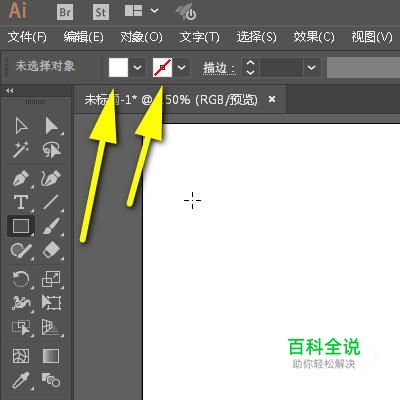Pick the Blend tool

(51, 380)
